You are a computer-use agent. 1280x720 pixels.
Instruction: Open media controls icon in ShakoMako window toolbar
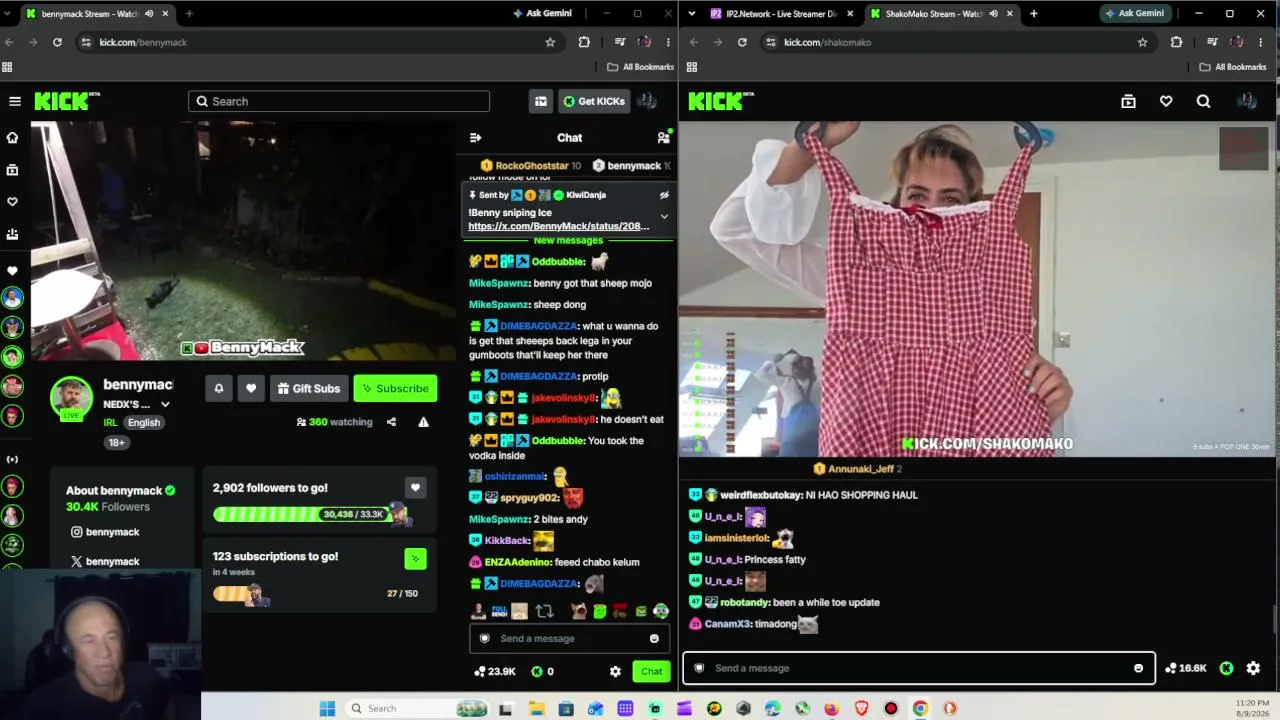coord(1211,42)
